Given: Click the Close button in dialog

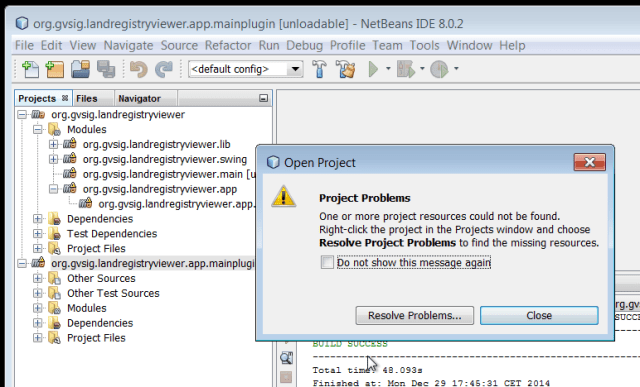Looking at the screenshot, I should [539, 316].
